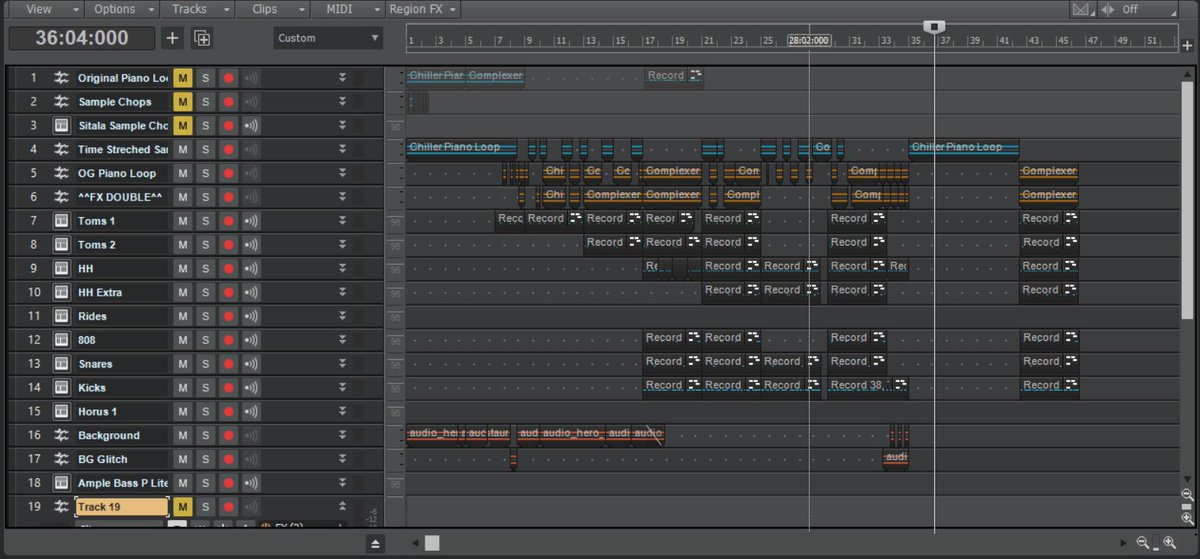Open the Tracks menu
The width and height of the screenshot is (1200, 559).
(197, 9)
